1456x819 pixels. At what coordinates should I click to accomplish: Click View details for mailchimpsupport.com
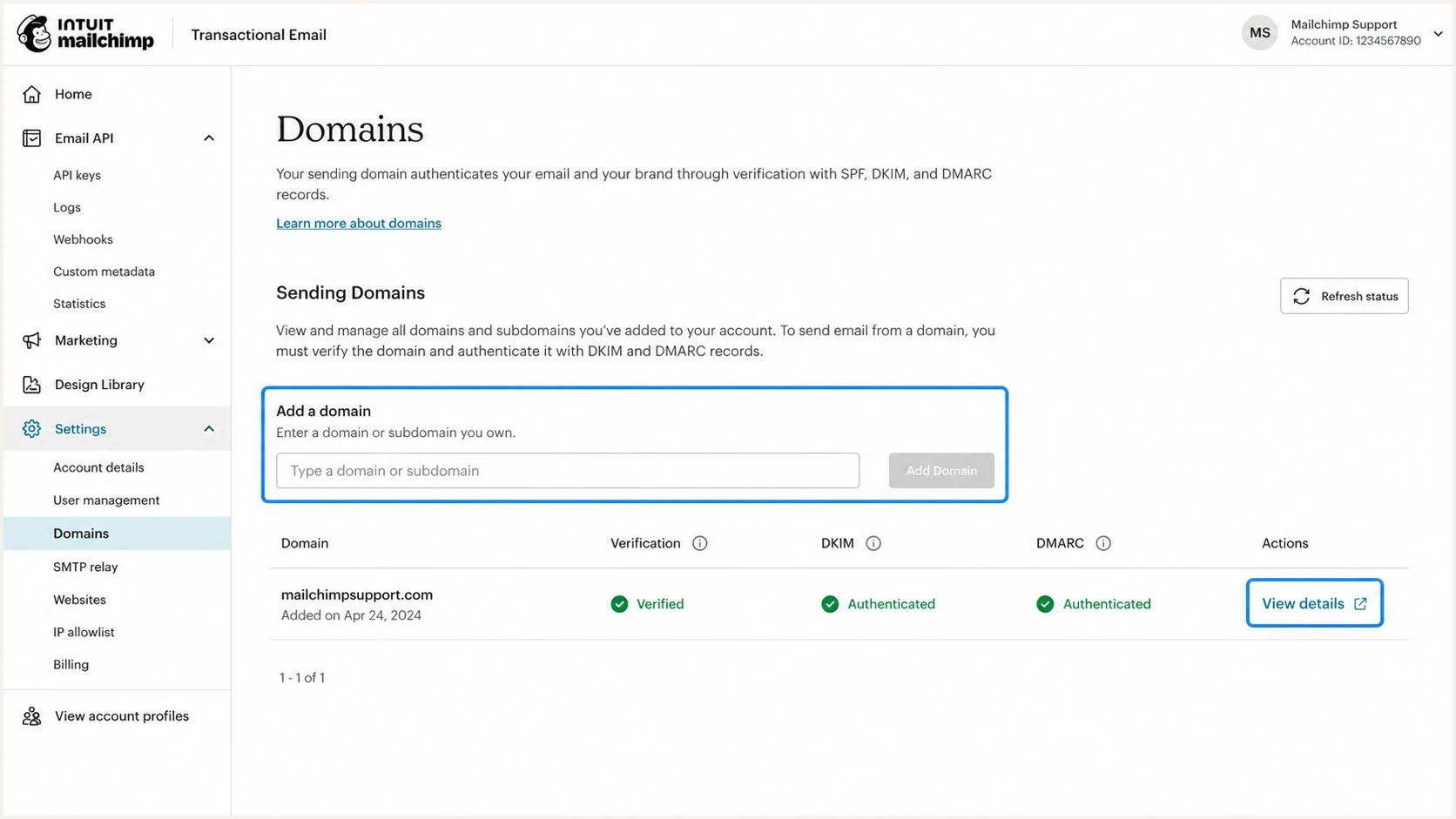click(1314, 603)
